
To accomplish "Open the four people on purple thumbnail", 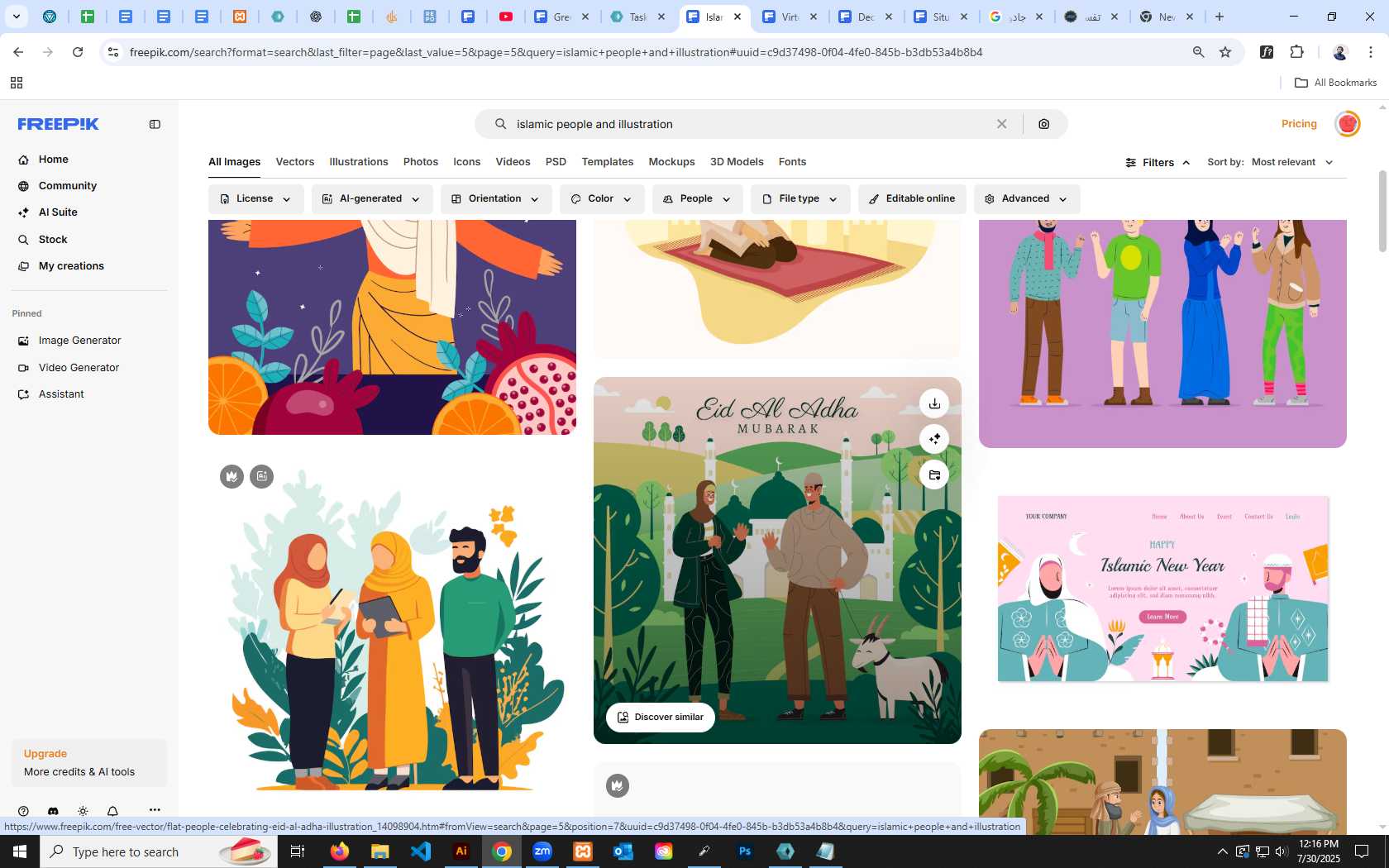I will coord(1162,333).
